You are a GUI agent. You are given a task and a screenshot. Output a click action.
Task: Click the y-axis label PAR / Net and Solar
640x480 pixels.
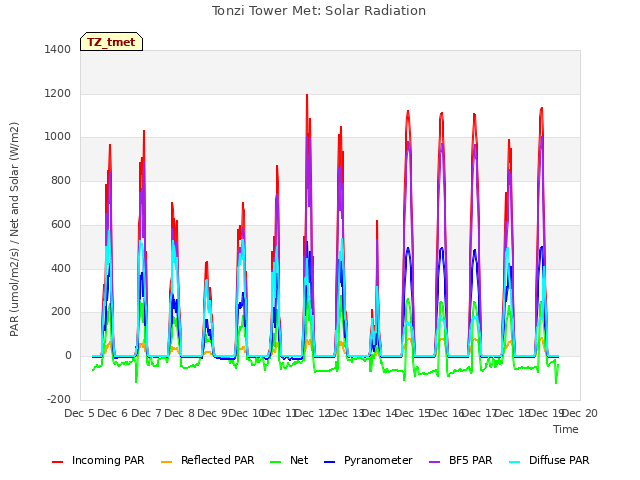tap(14, 229)
